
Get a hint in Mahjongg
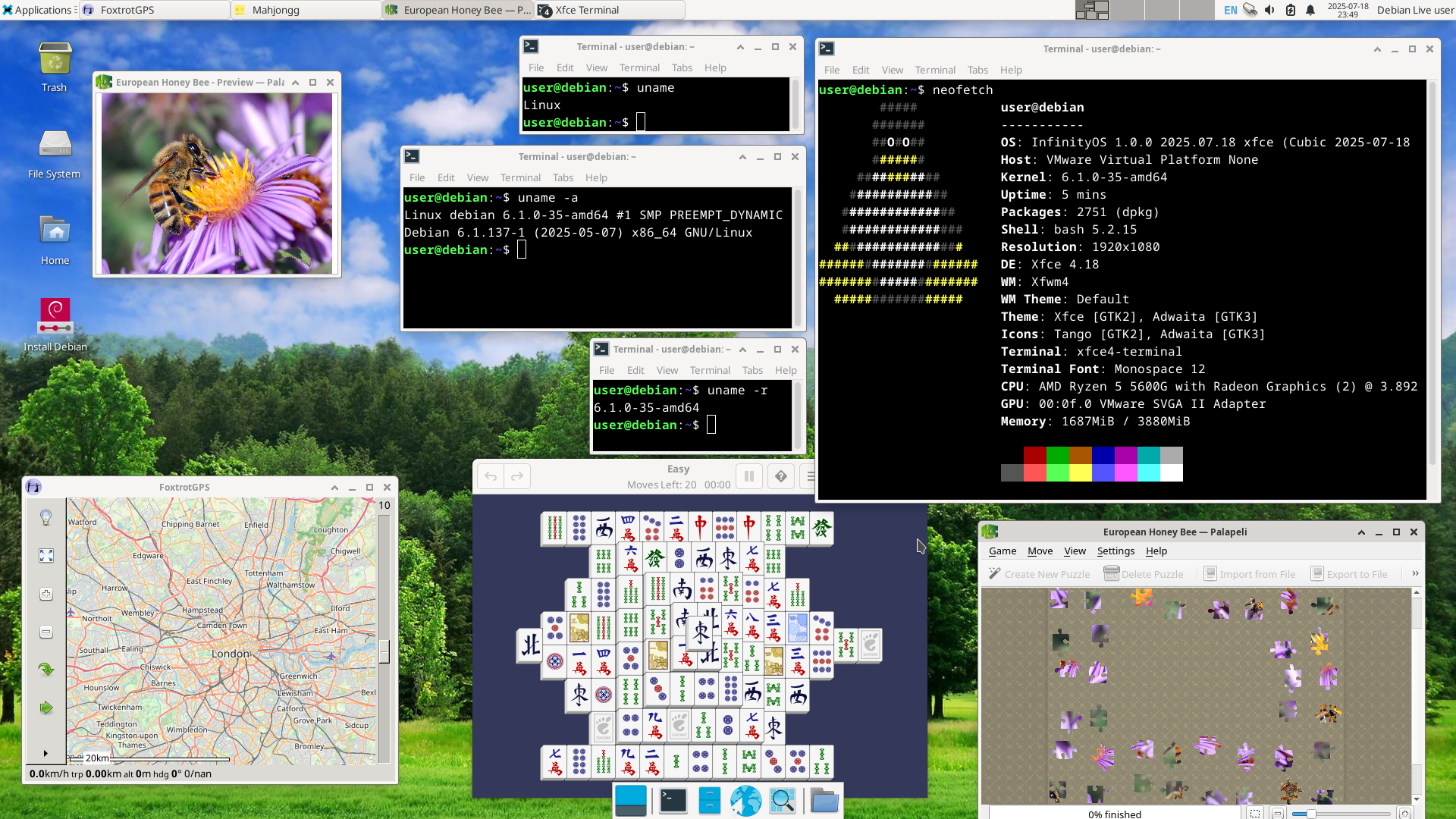pos(781,476)
